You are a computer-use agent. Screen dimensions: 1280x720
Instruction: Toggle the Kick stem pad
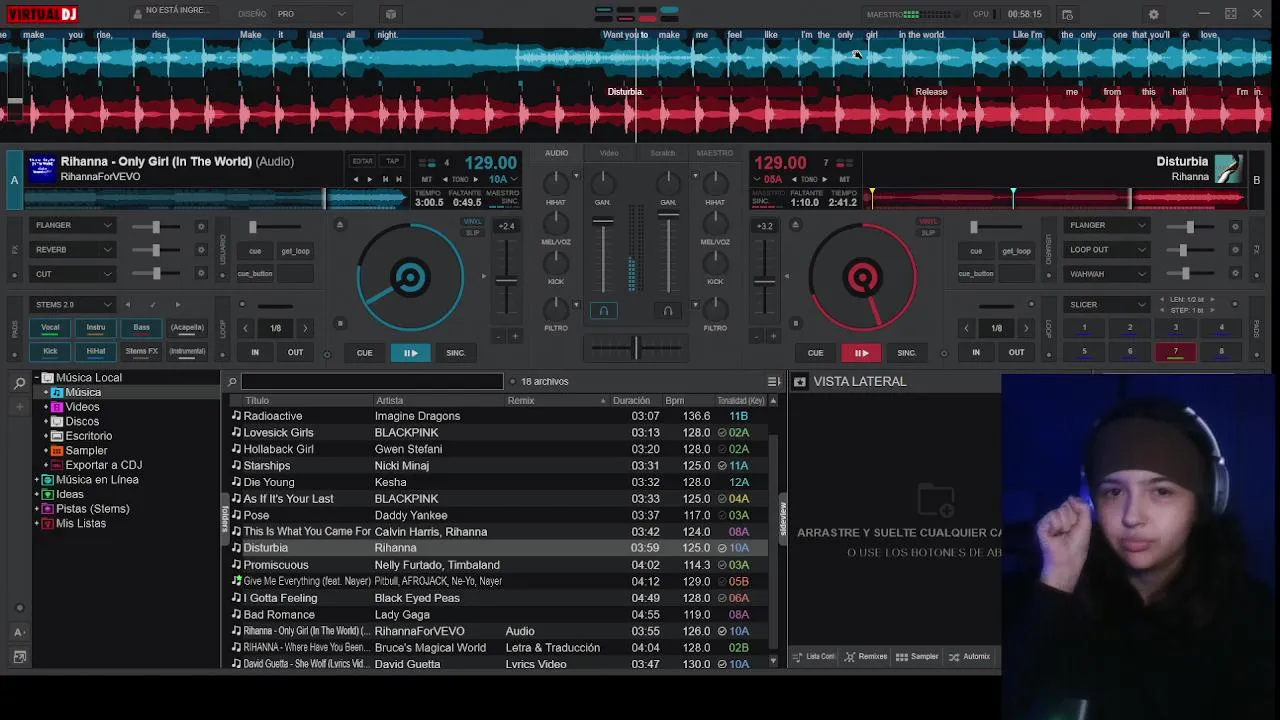tap(50, 352)
